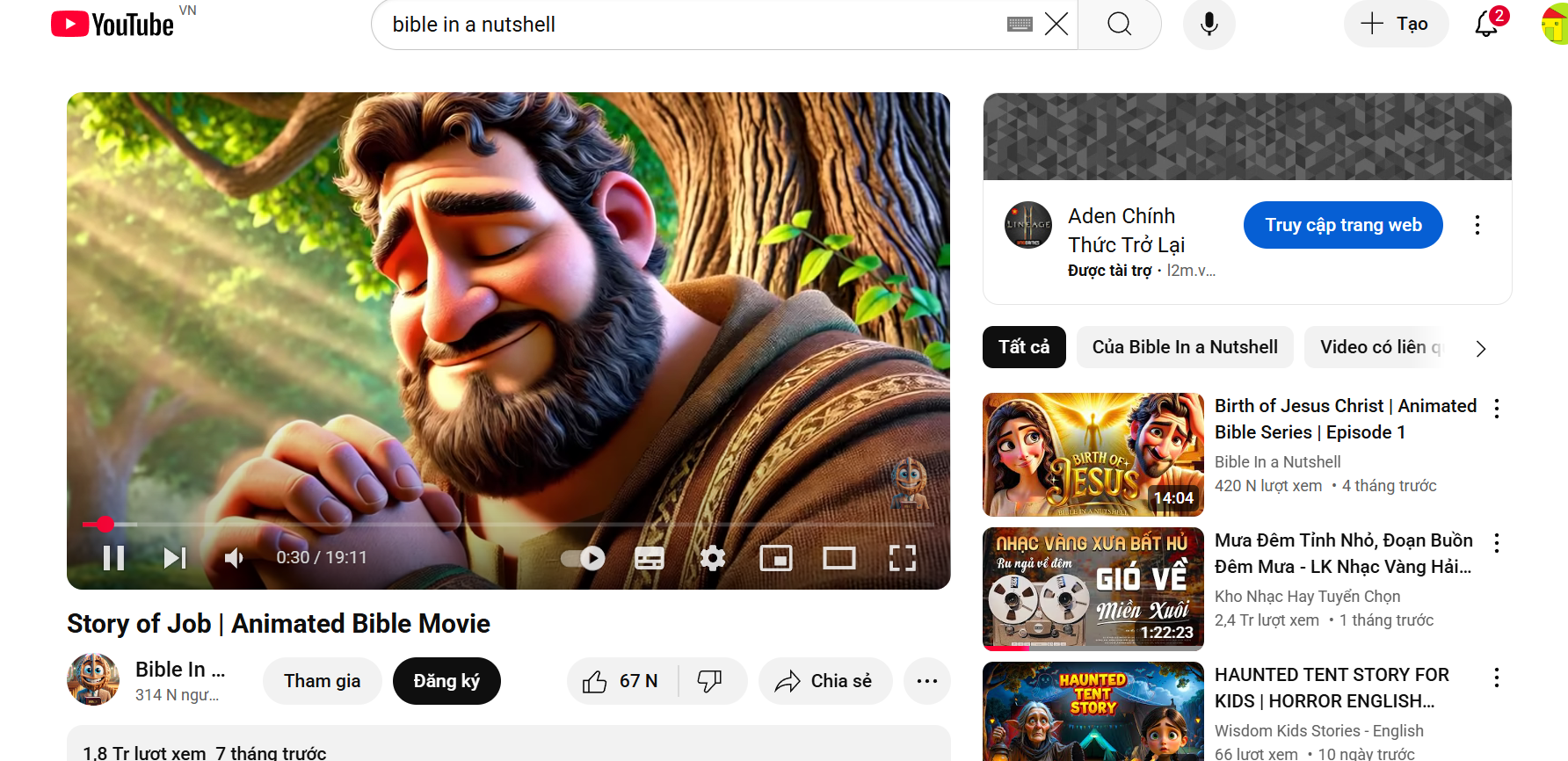Open Kho Nhạc Hay Tuyển Chọn channel
The width and height of the screenshot is (1568, 761).
(1307, 597)
